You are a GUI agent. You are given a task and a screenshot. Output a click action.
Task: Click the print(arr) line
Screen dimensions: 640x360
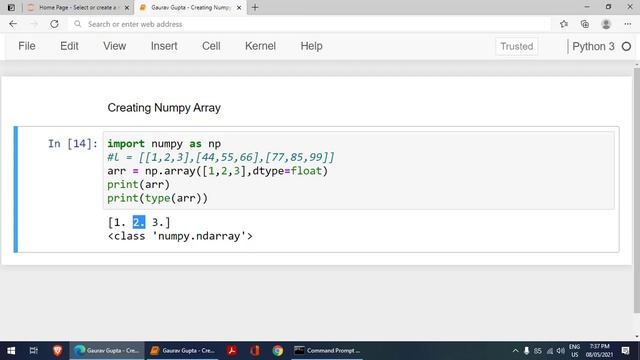coord(138,184)
